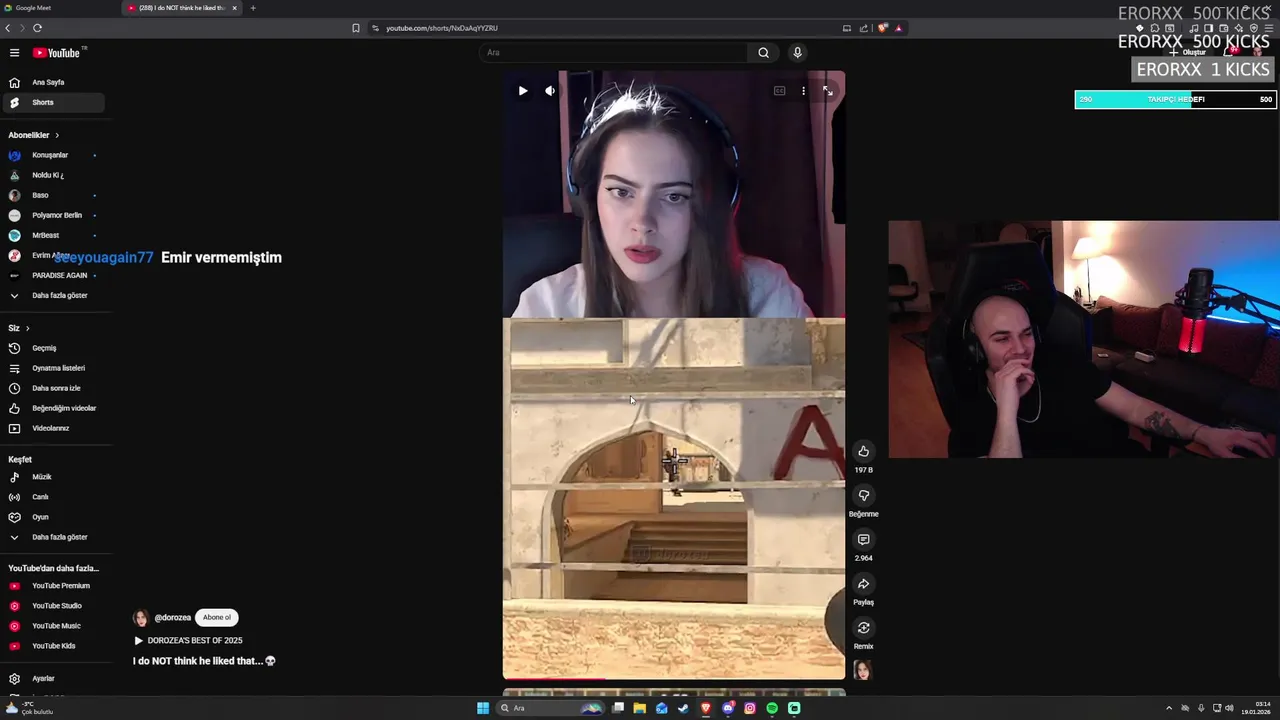Open the Noldu Ki channel subscription
Screen dimensions: 1280x720
point(52,175)
